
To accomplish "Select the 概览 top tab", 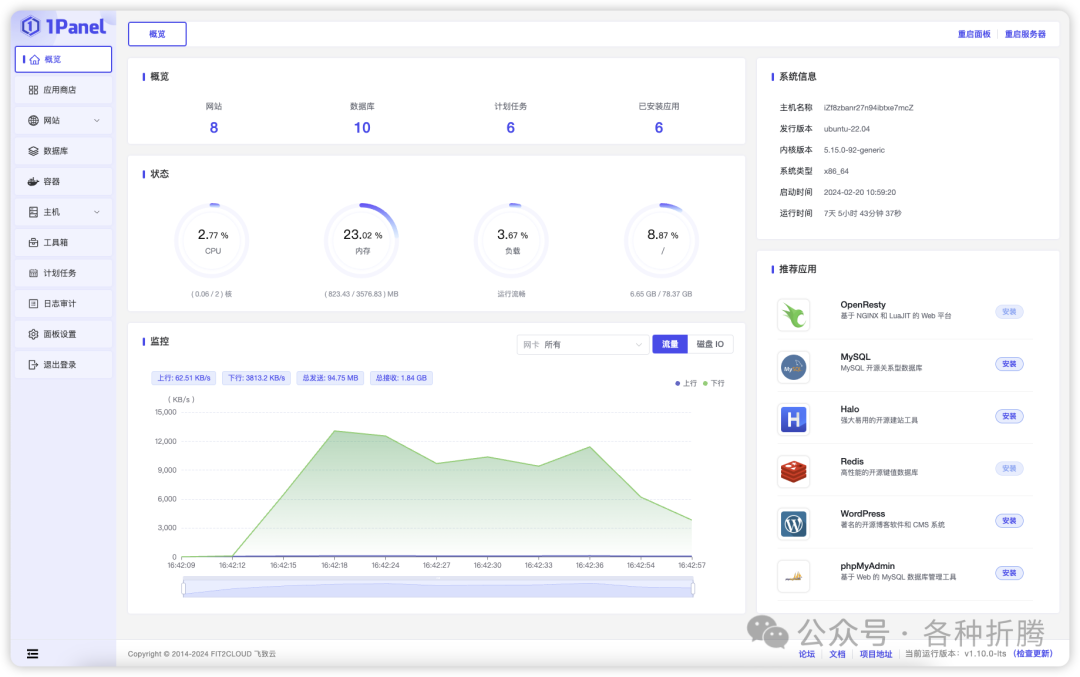I will pyautogui.click(x=157, y=34).
